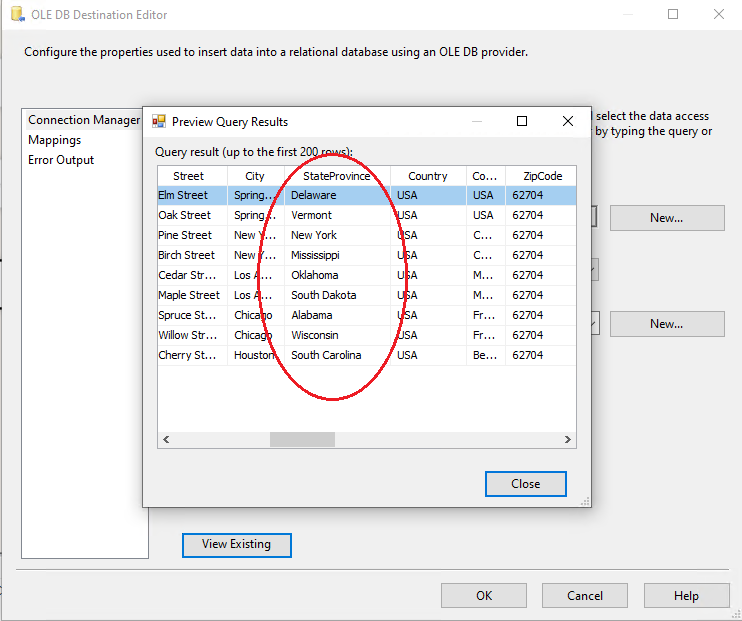Open Help for the destination editor
The image size is (742, 621).
click(686, 596)
